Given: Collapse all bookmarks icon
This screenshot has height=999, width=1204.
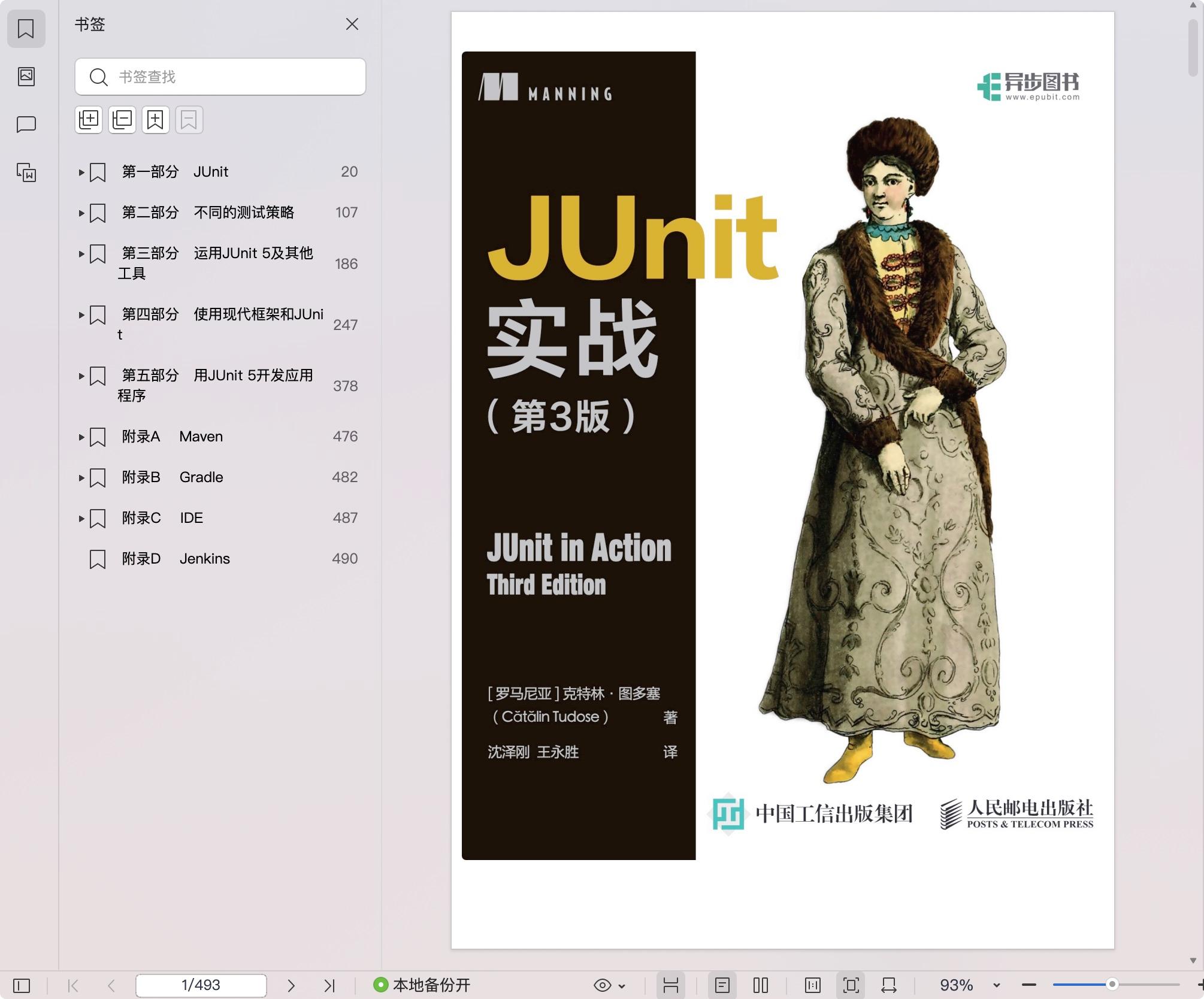Looking at the screenshot, I should coord(122,120).
